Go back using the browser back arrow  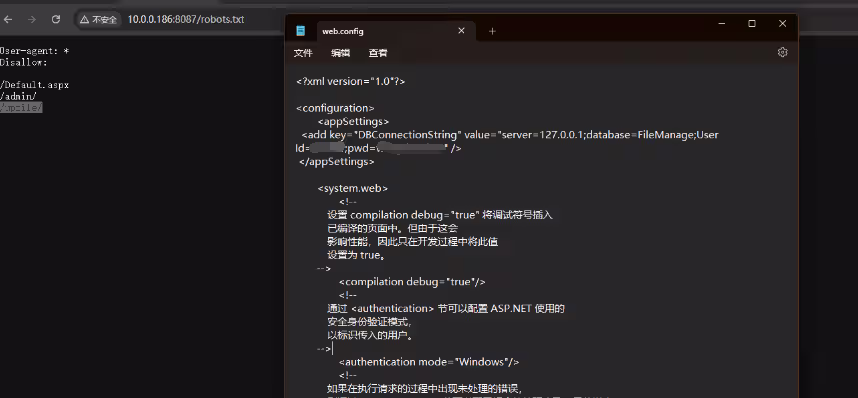point(8,19)
